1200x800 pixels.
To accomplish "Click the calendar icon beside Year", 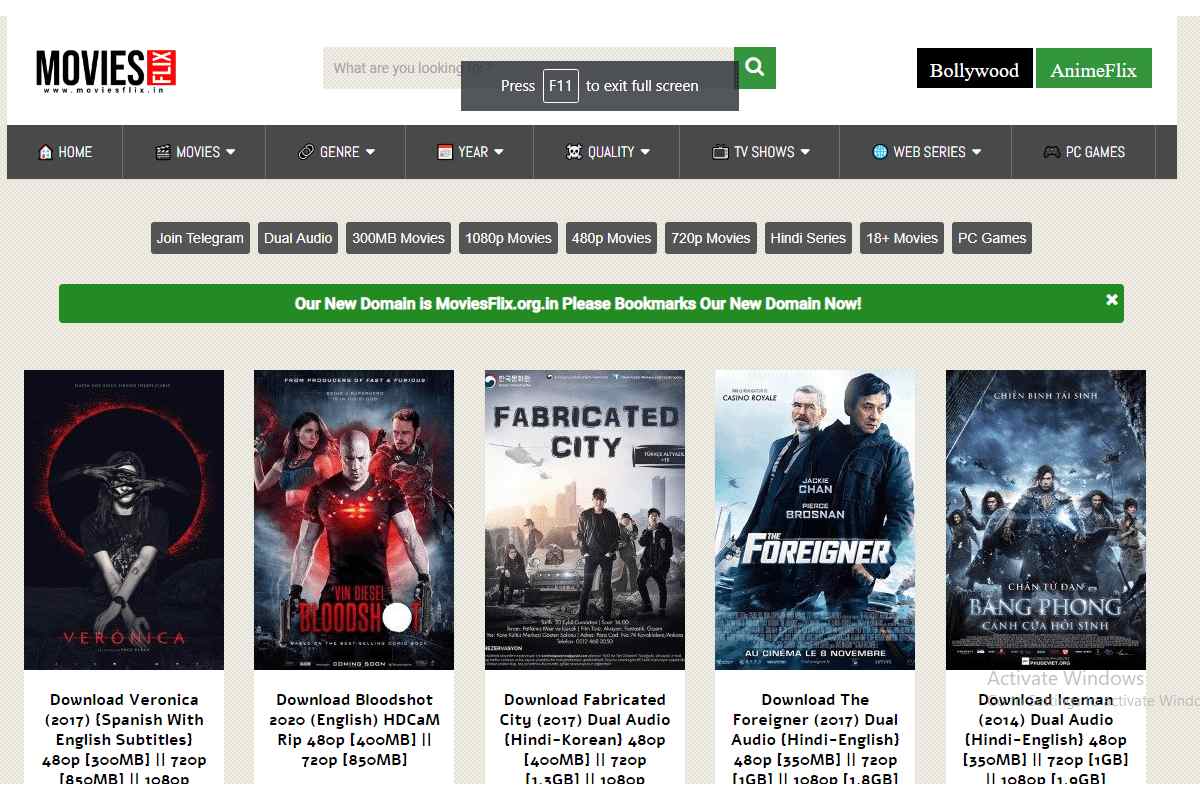I will pos(445,152).
